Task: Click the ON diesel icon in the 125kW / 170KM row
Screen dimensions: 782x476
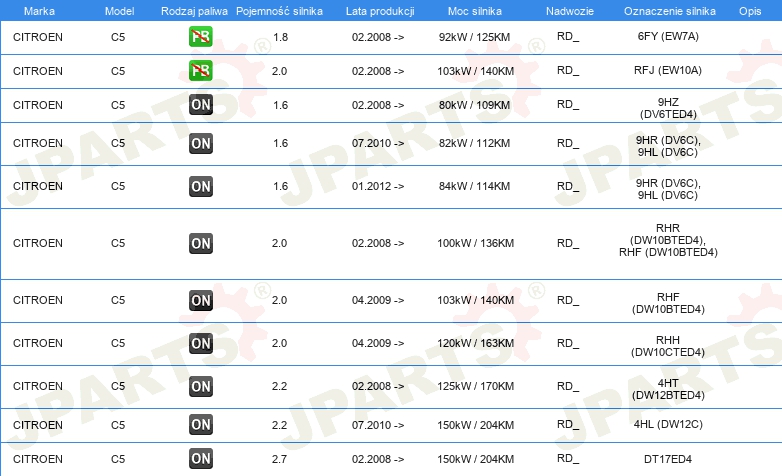Action: (x=201, y=386)
